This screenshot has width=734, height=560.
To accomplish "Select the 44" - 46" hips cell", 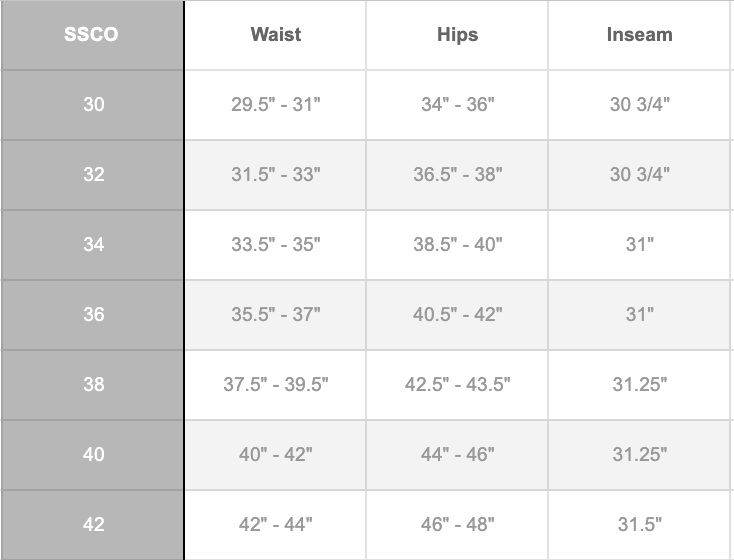I will click(457, 454).
